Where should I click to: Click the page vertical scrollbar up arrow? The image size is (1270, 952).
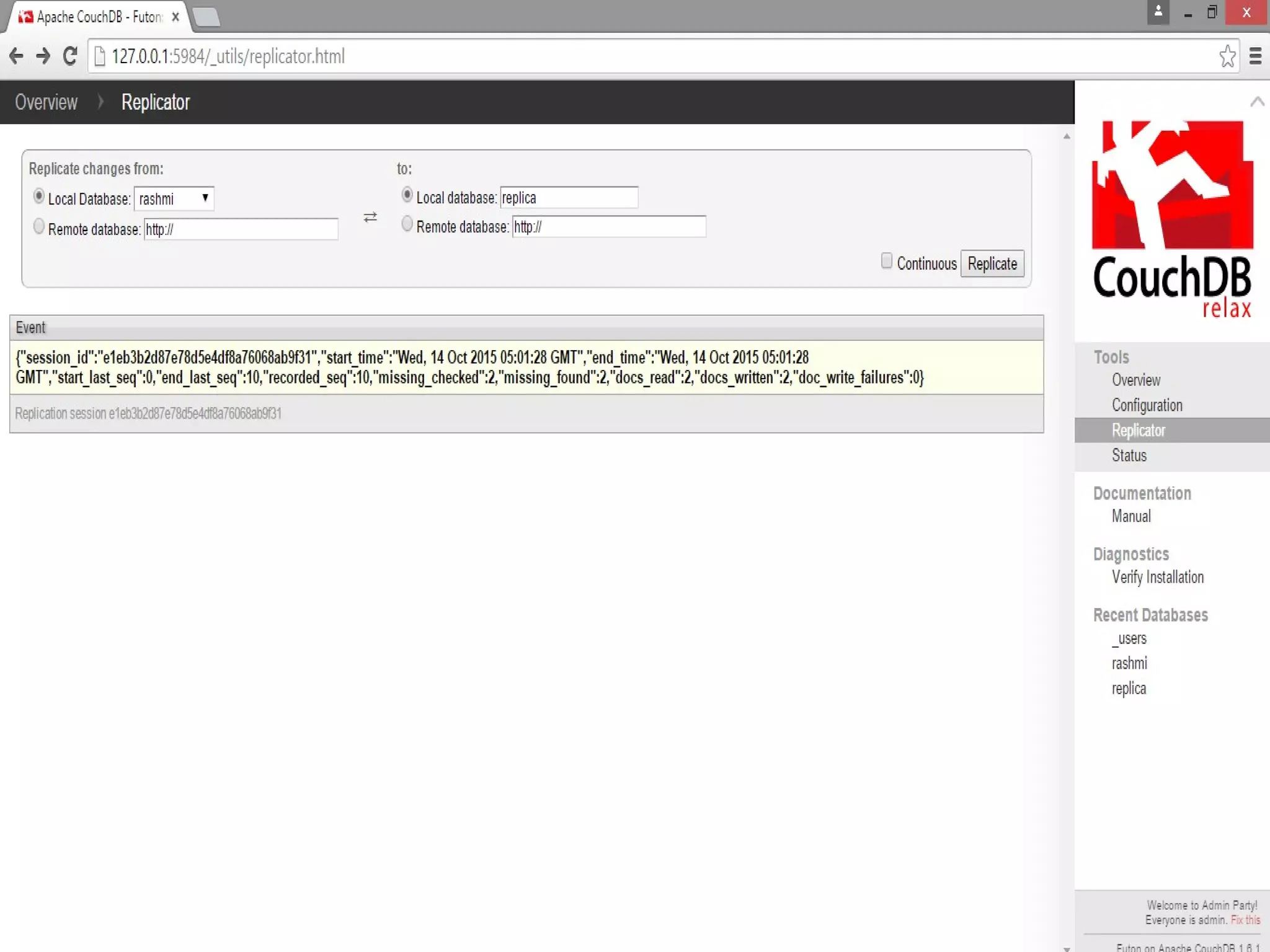pos(1067,136)
